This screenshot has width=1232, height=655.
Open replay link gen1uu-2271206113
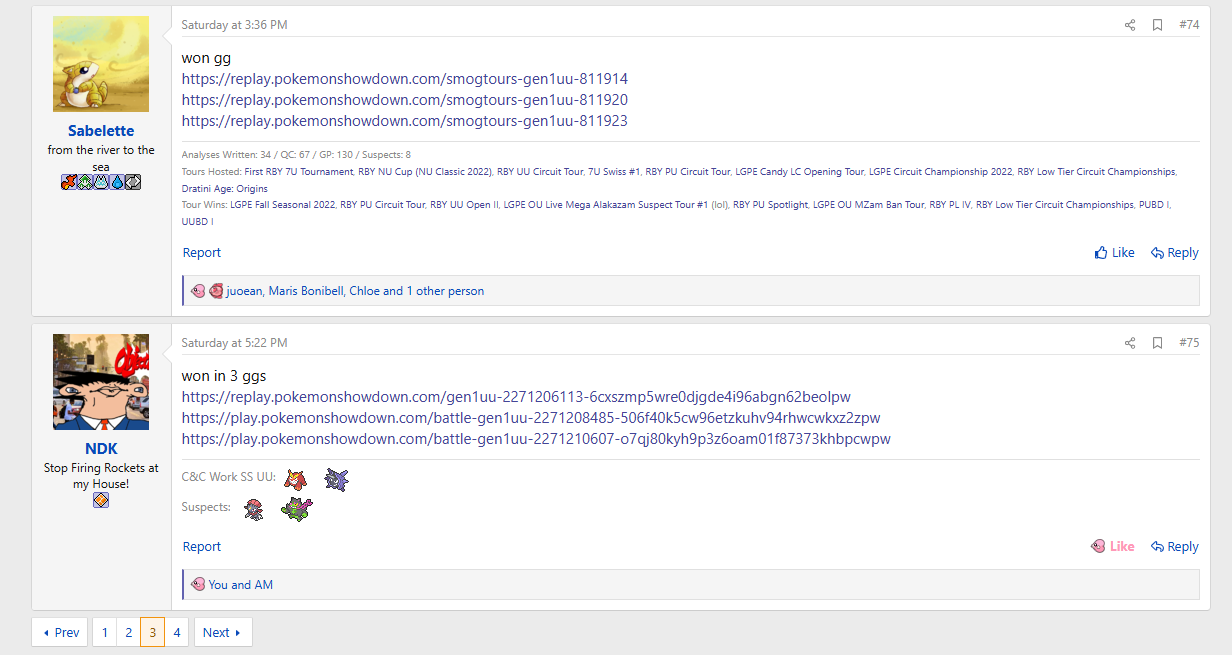point(516,397)
